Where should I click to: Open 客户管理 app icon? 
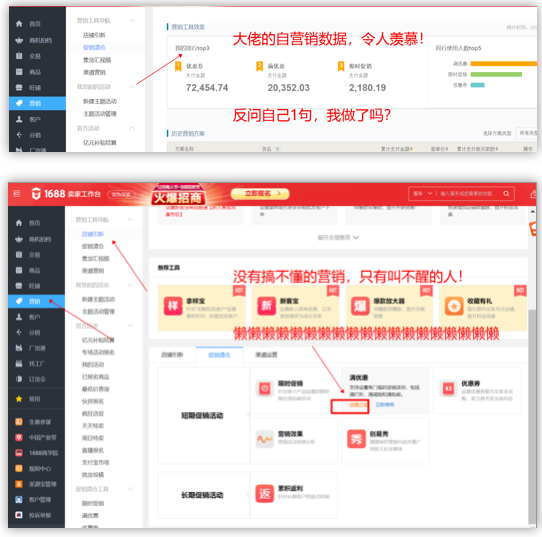[x=19, y=499]
